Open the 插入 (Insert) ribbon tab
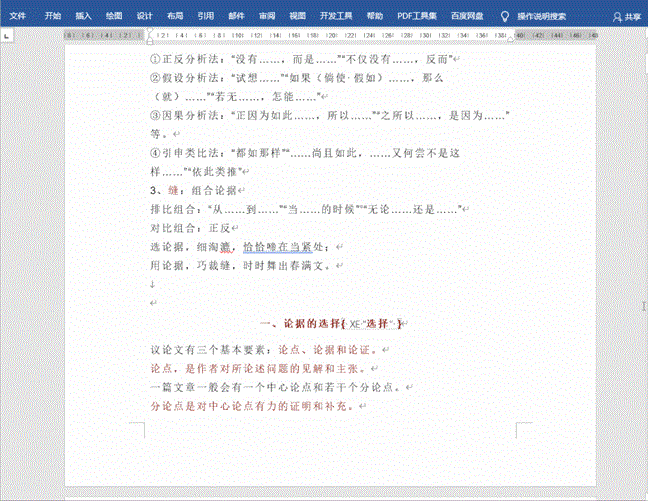The image size is (648, 501). coord(84,16)
